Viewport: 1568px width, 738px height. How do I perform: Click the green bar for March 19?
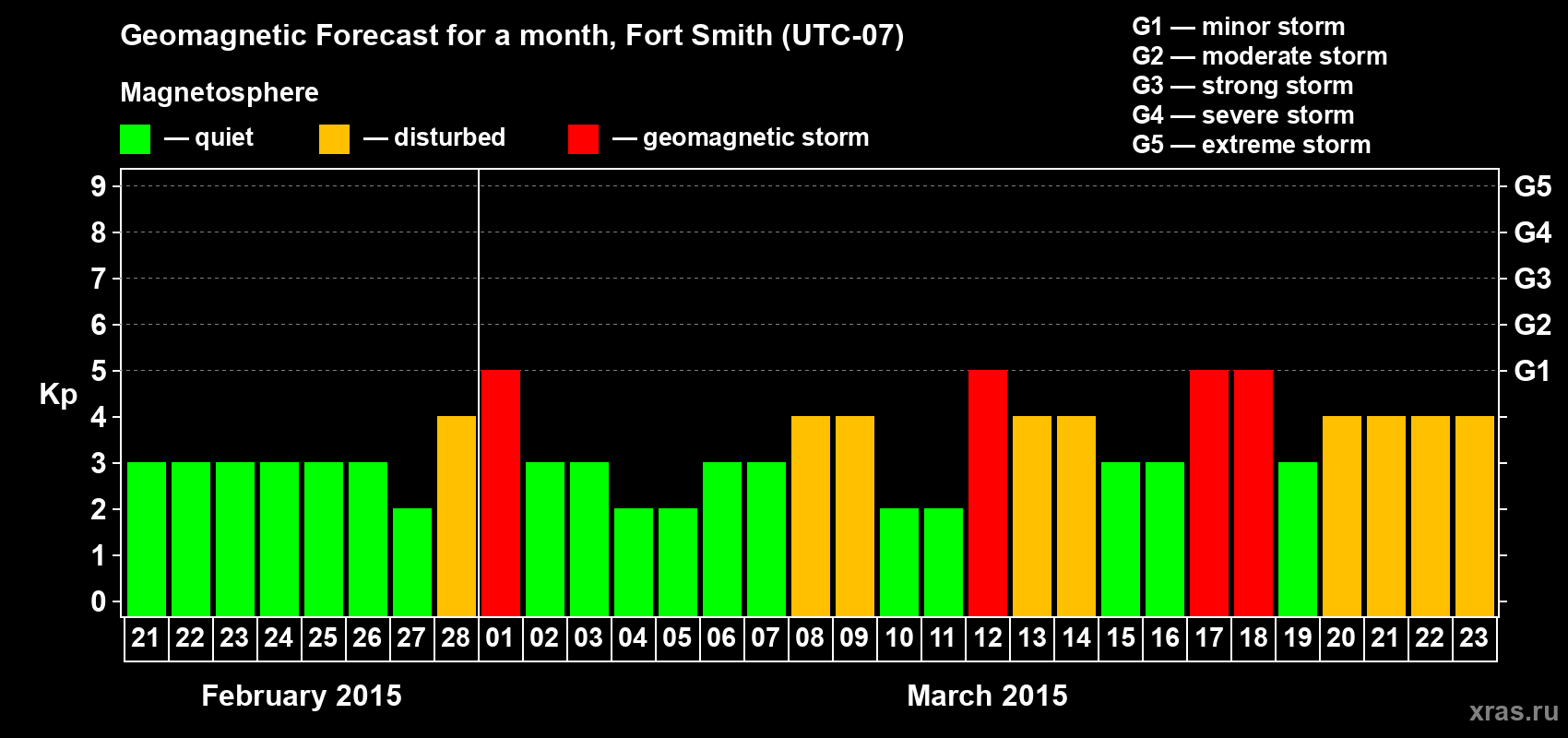coord(1298,540)
